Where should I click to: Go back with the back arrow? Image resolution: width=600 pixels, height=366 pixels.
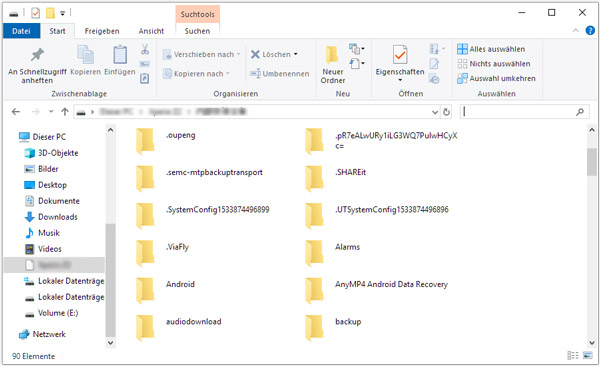tap(16, 112)
